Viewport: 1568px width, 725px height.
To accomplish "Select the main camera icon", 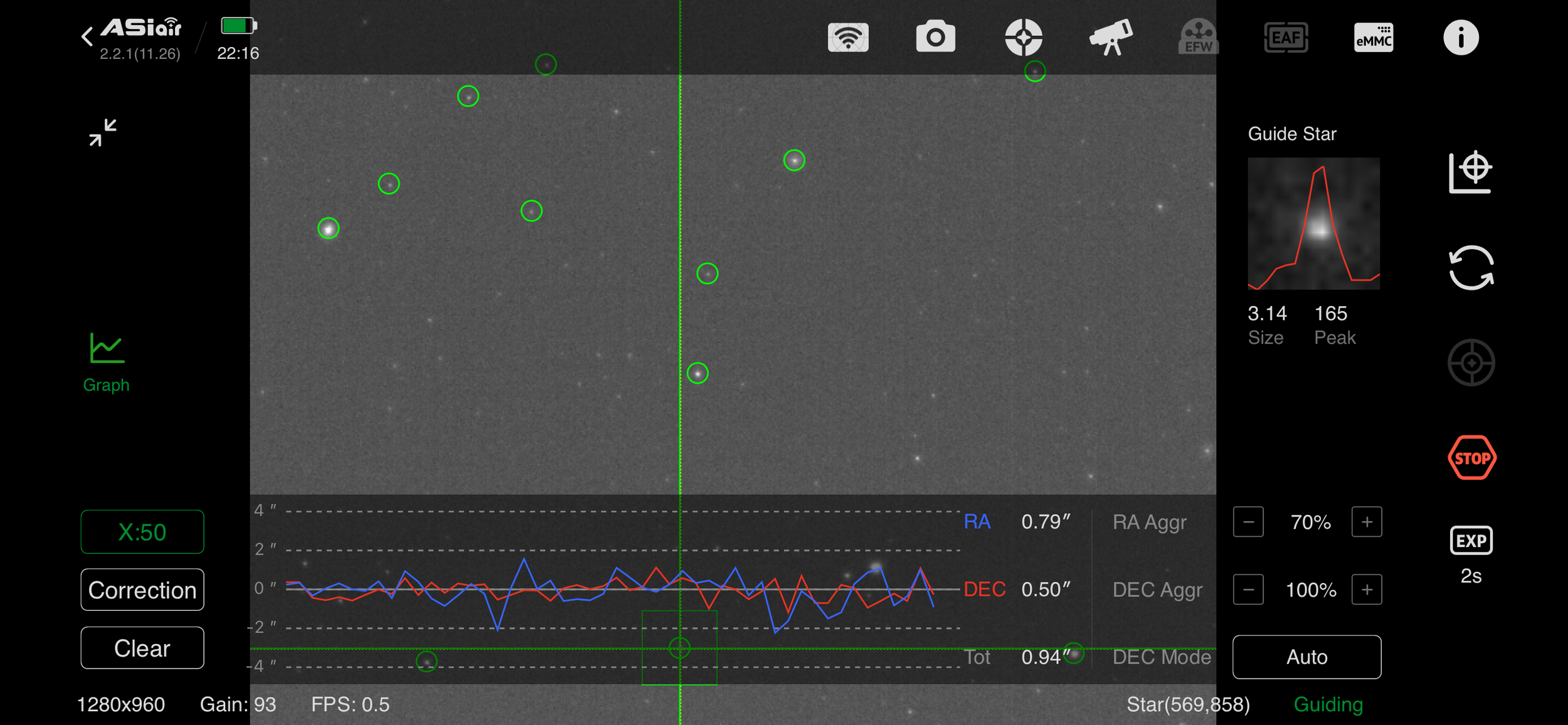I will point(937,37).
